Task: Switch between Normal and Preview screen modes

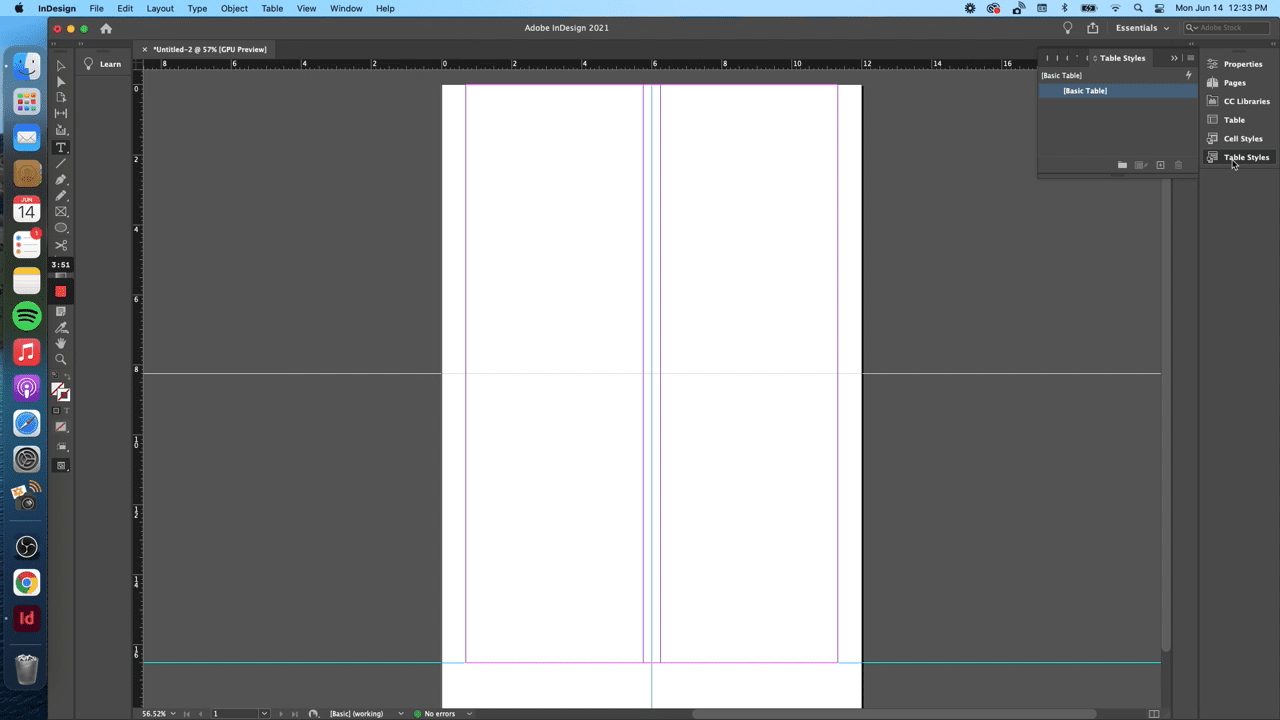Action: click(x=60, y=465)
